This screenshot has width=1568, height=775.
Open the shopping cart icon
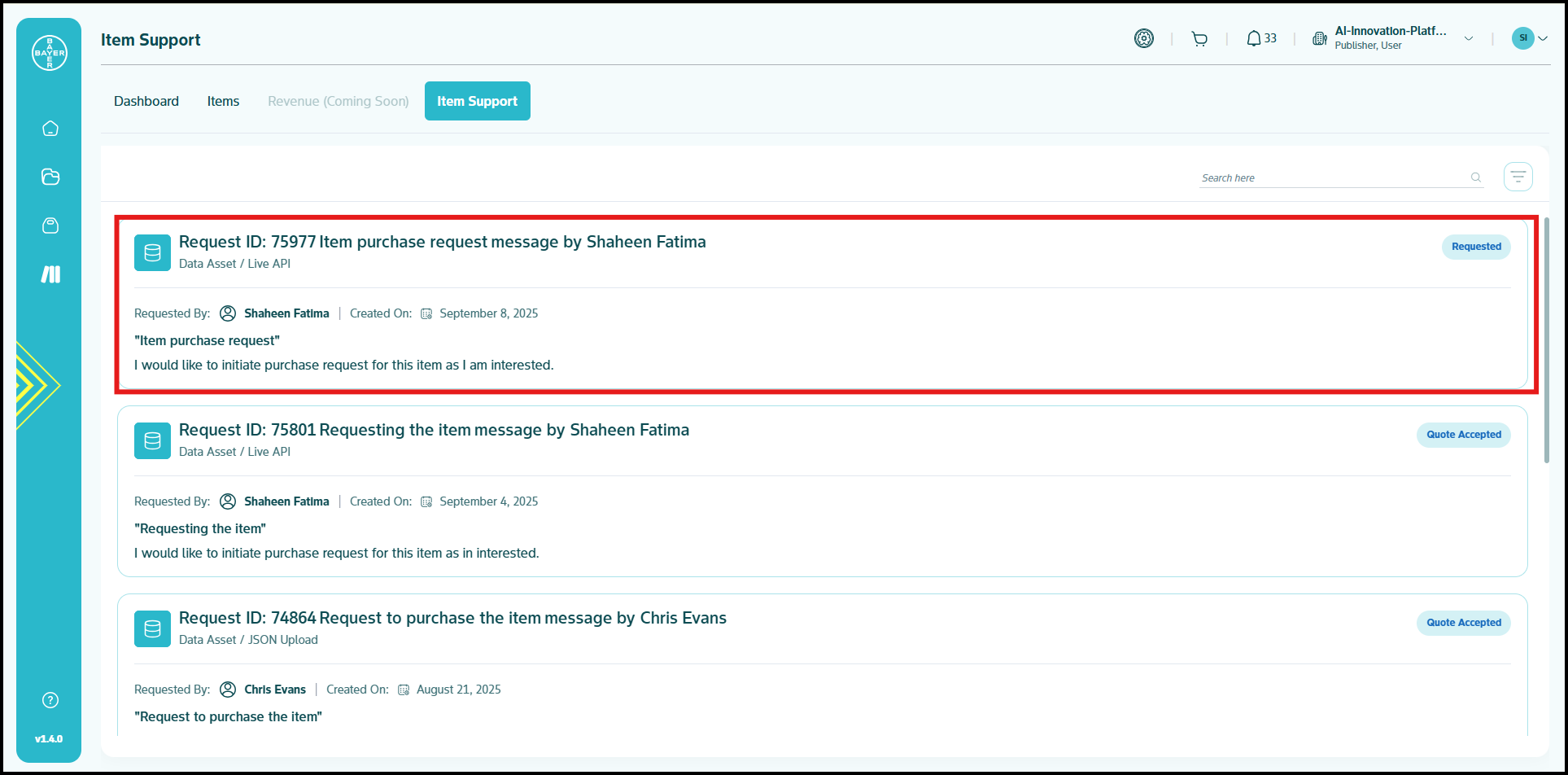tap(1199, 38)
